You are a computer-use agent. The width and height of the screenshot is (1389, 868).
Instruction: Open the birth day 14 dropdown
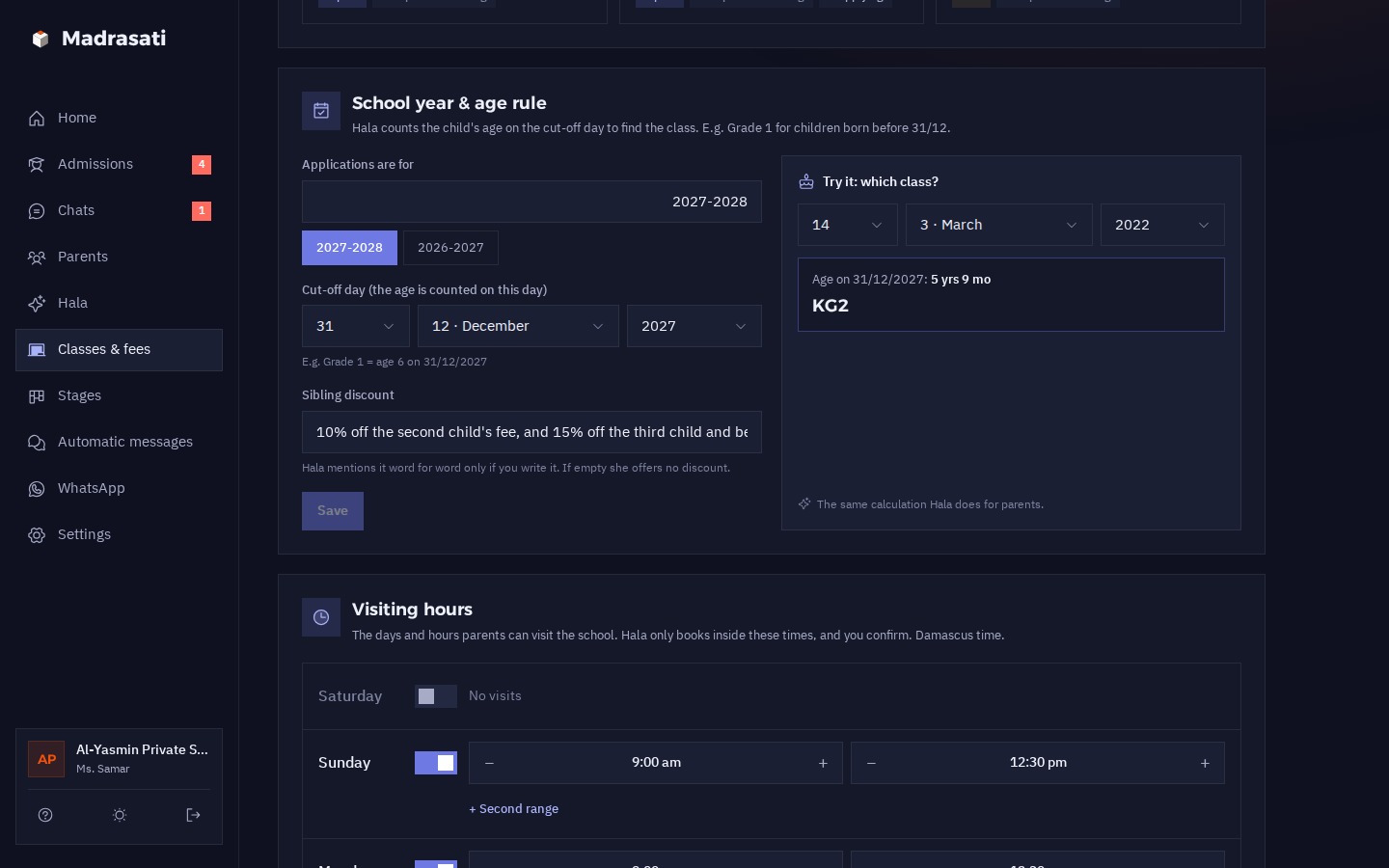point(848,225)
